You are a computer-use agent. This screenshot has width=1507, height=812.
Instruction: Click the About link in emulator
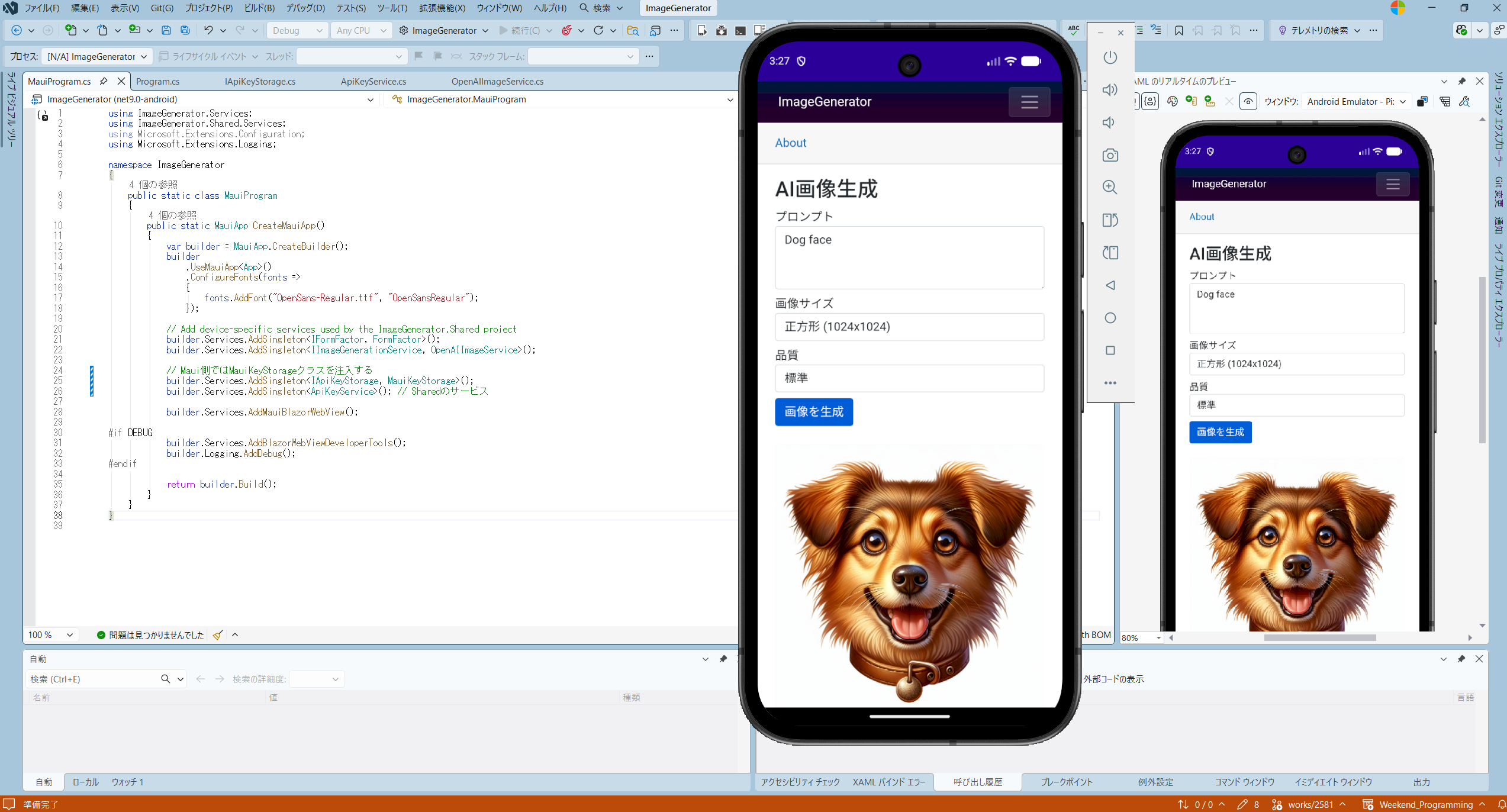tap(791, 143)
